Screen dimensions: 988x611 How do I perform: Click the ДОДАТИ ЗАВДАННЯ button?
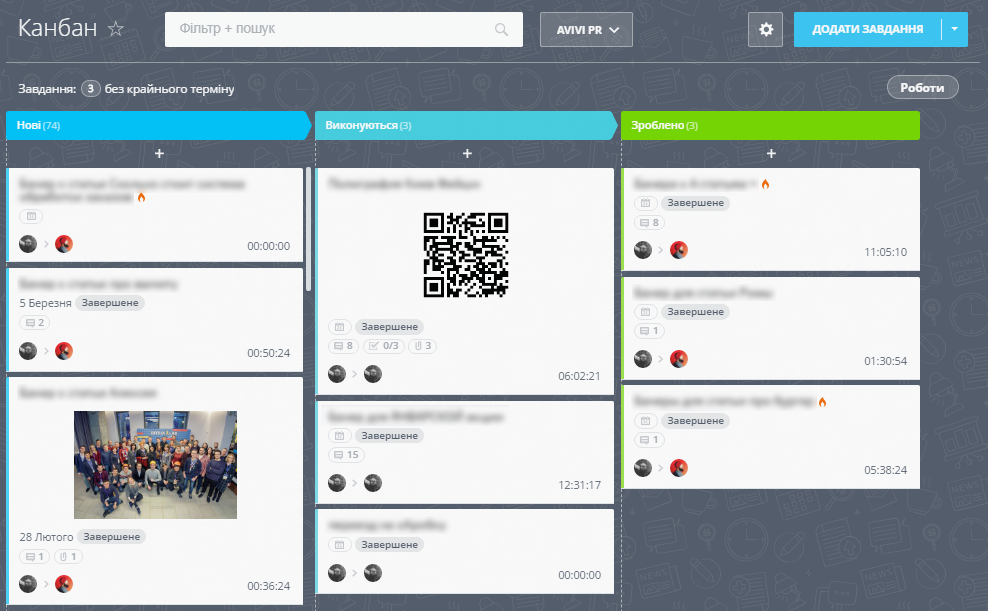pyautogui.click(x=868, y=29)
